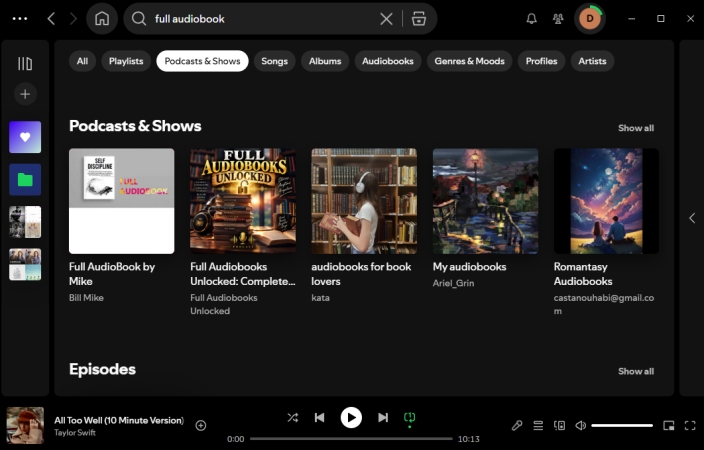Image resolution: width=704 pixels, height=450 pixels.
Task: Click the kata publisher text
Action: (x=321, y=298)
